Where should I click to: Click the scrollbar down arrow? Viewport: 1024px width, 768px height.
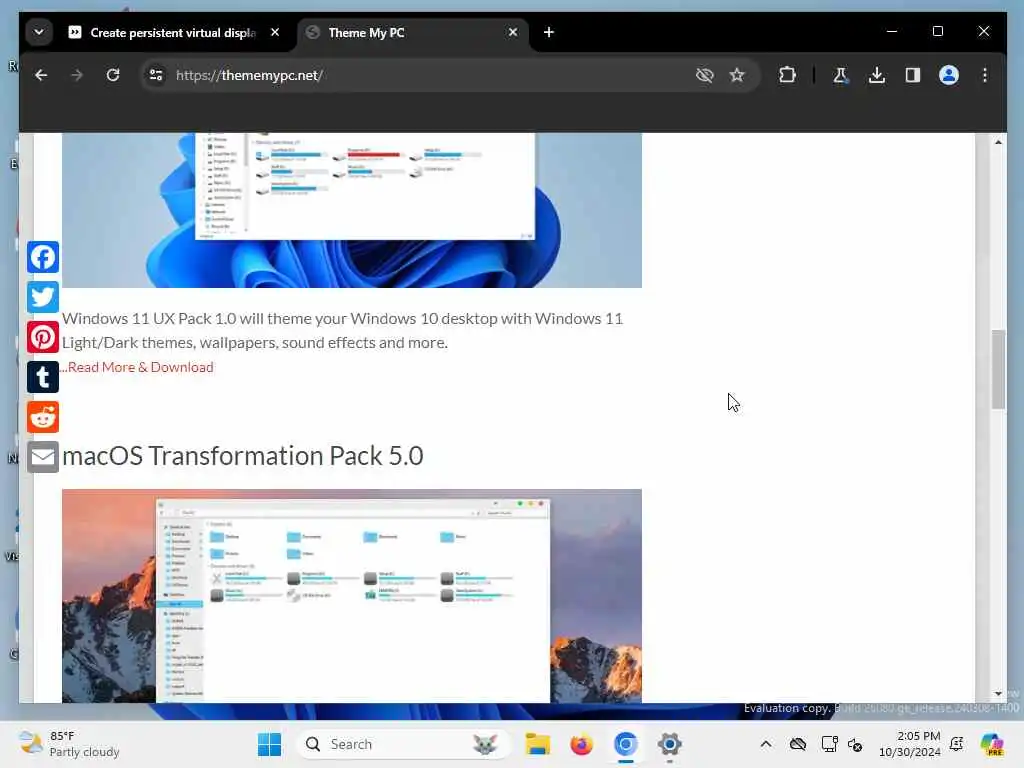998,694
